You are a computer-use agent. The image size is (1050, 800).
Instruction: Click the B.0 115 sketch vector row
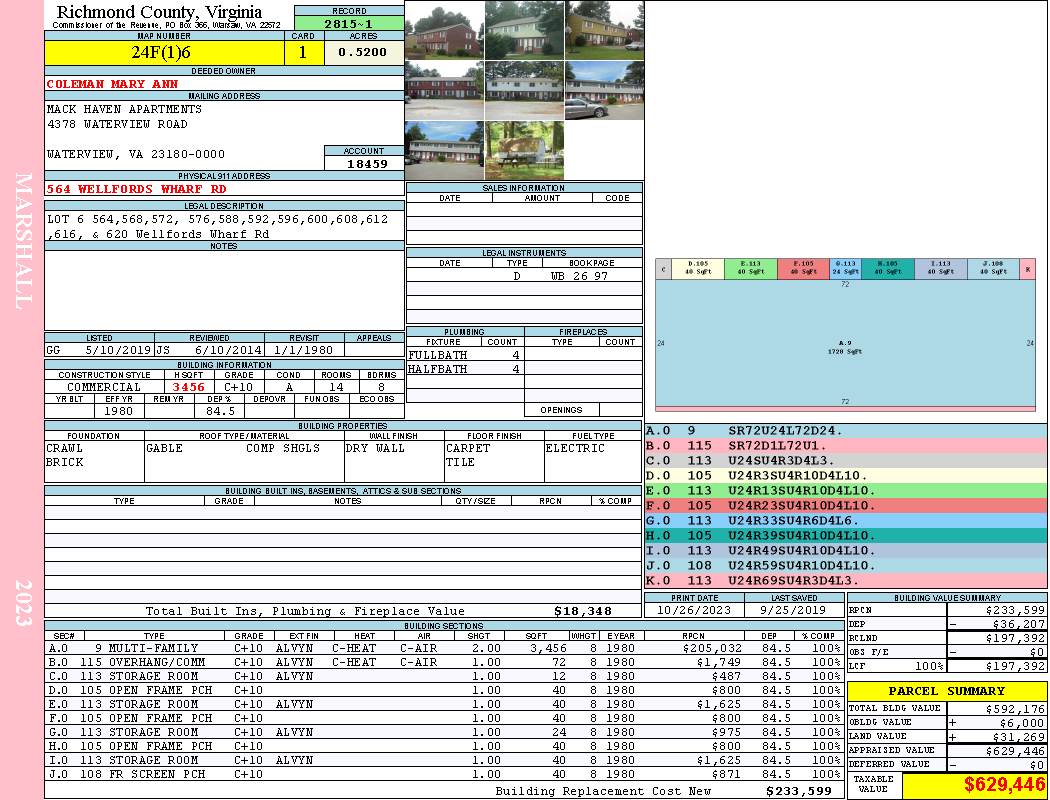(845, 446)
